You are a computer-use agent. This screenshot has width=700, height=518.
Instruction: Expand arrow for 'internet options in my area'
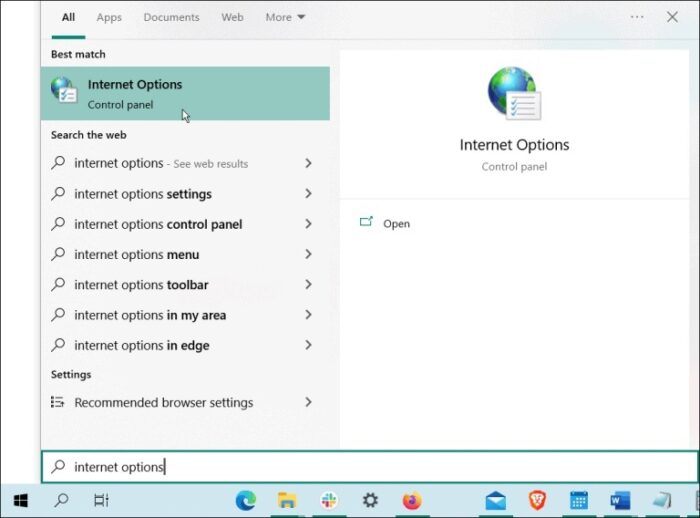point(308,315)
